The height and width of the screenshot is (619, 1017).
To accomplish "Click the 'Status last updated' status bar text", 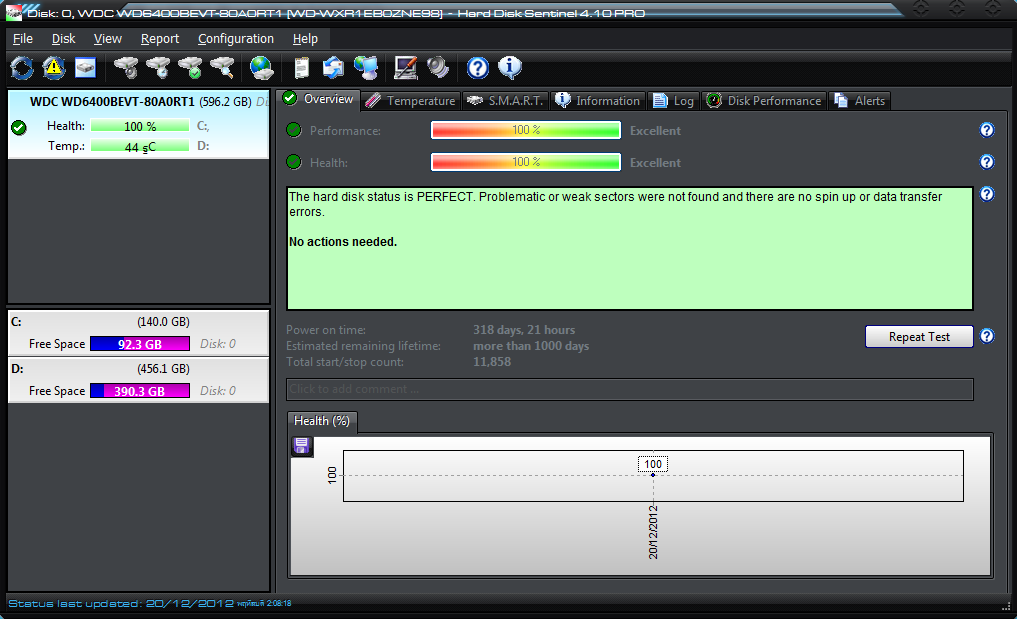I will coord(150,603).
